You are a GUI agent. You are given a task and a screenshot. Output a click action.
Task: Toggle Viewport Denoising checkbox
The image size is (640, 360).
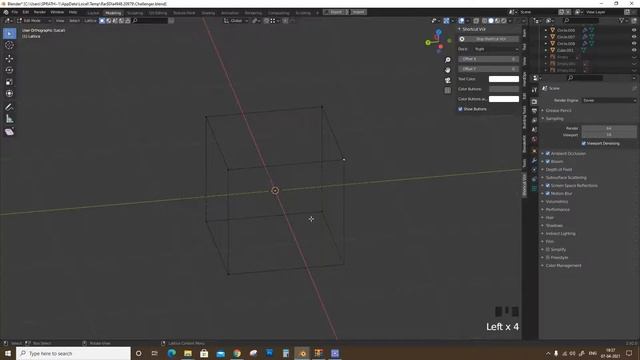[x=584, y=144]
